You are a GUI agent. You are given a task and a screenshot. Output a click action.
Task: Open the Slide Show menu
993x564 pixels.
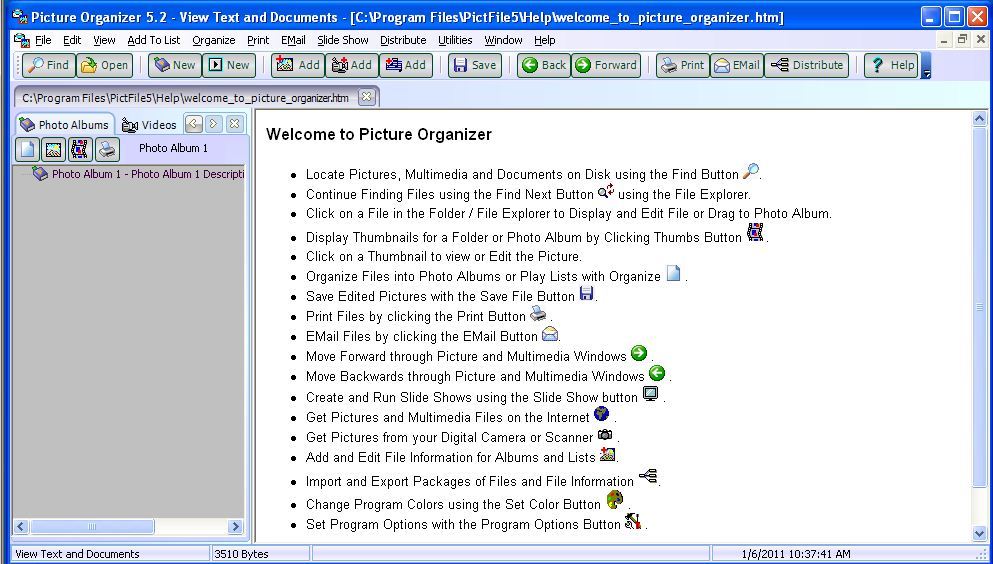(343, 40)
